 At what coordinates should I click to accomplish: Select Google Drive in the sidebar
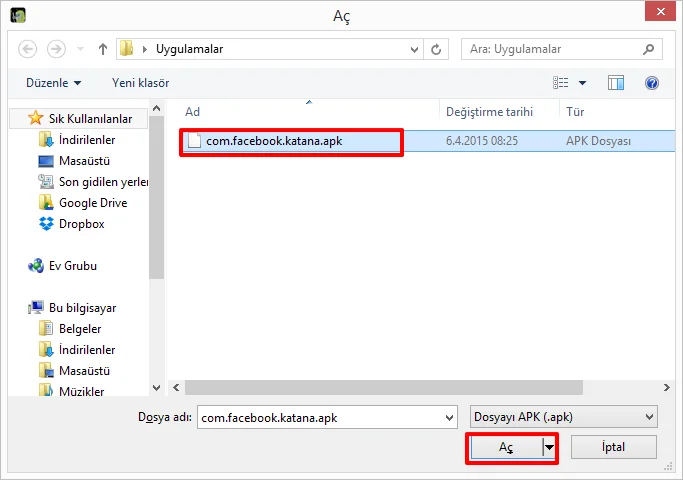click(x=92, y=203)
